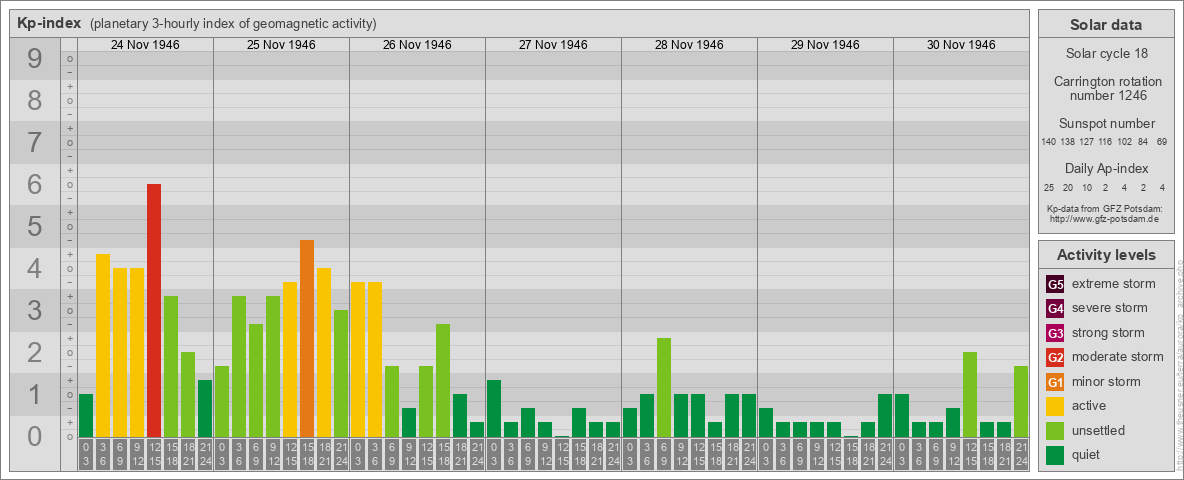Click sunspot value 138
1184x480 pixels.
(1068, 142)
